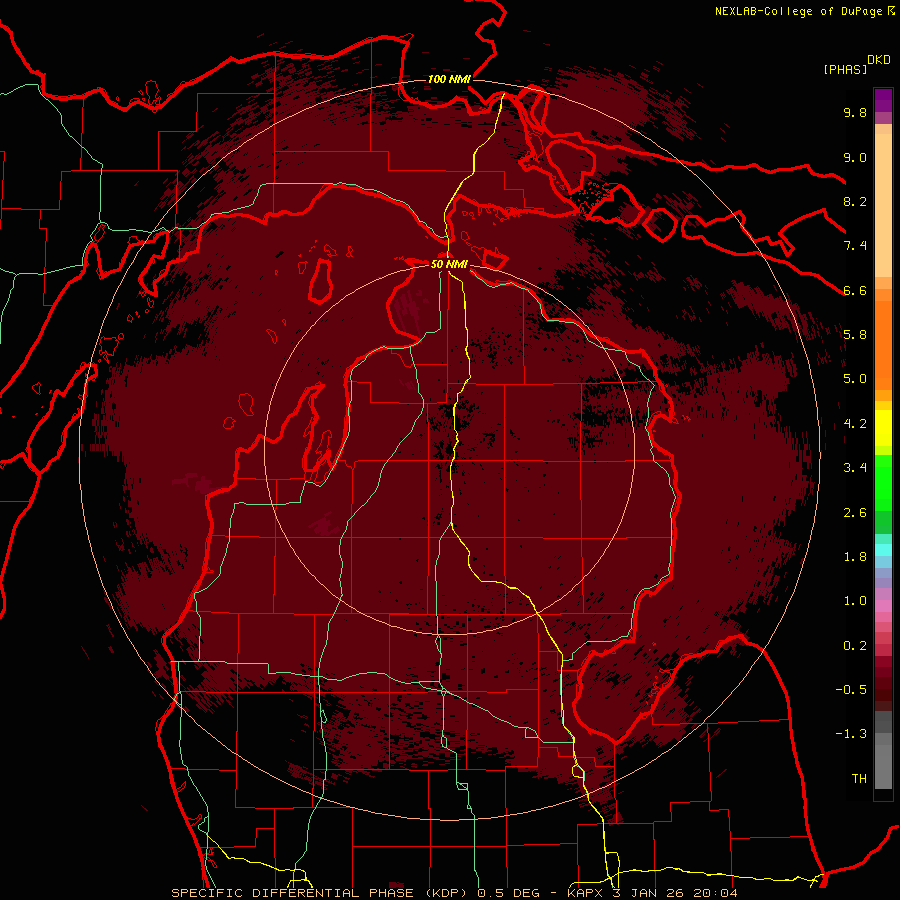Click the 100 NMI range ring label
The height and width of the screenshot is (900, 900).
pos(449,79)
